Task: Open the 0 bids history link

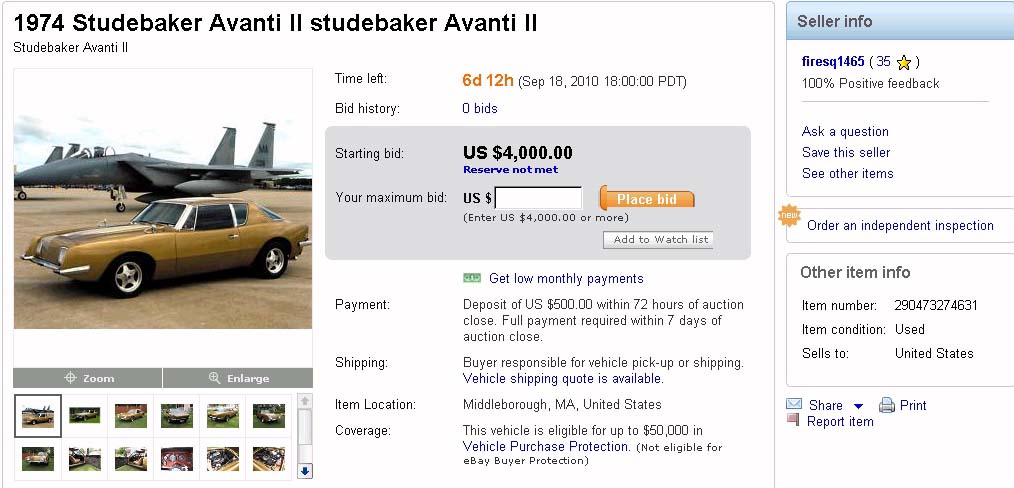Action: pos(479,108)
